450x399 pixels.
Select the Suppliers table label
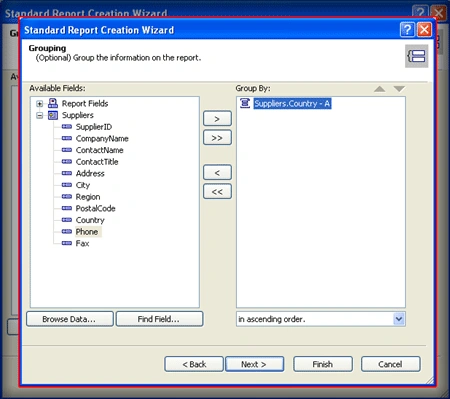(x=78, y=115)
